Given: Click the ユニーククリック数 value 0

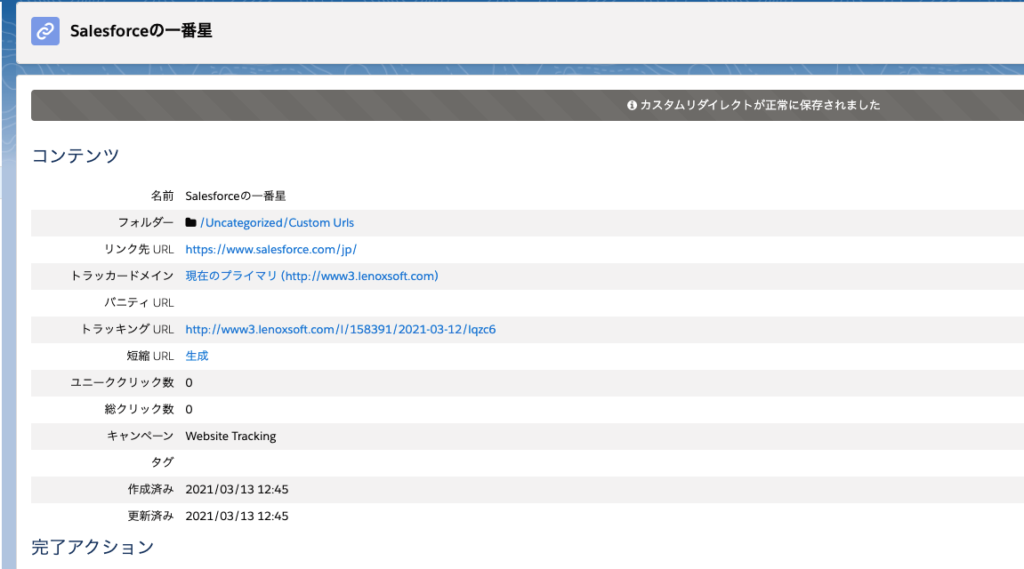Looking at the screenshot, I should (189, 383).
